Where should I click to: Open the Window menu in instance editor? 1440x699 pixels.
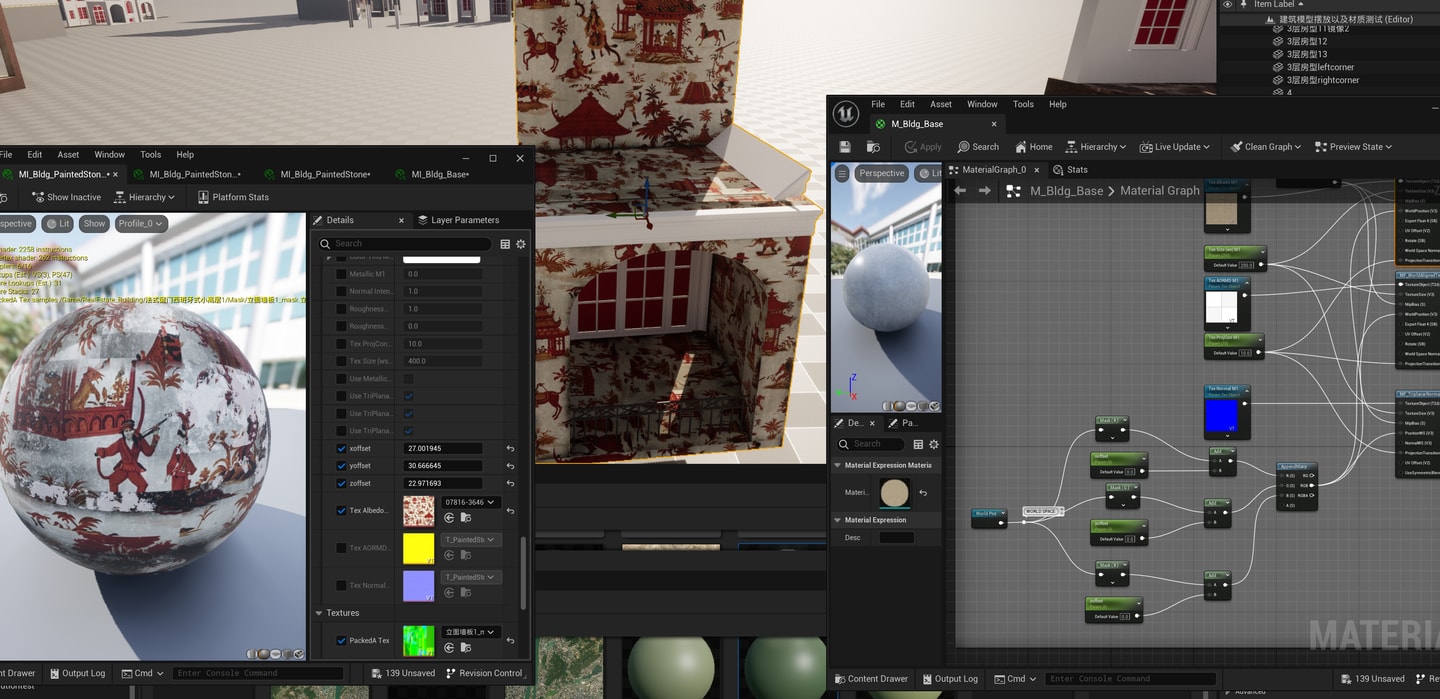(x=109, y=155)
